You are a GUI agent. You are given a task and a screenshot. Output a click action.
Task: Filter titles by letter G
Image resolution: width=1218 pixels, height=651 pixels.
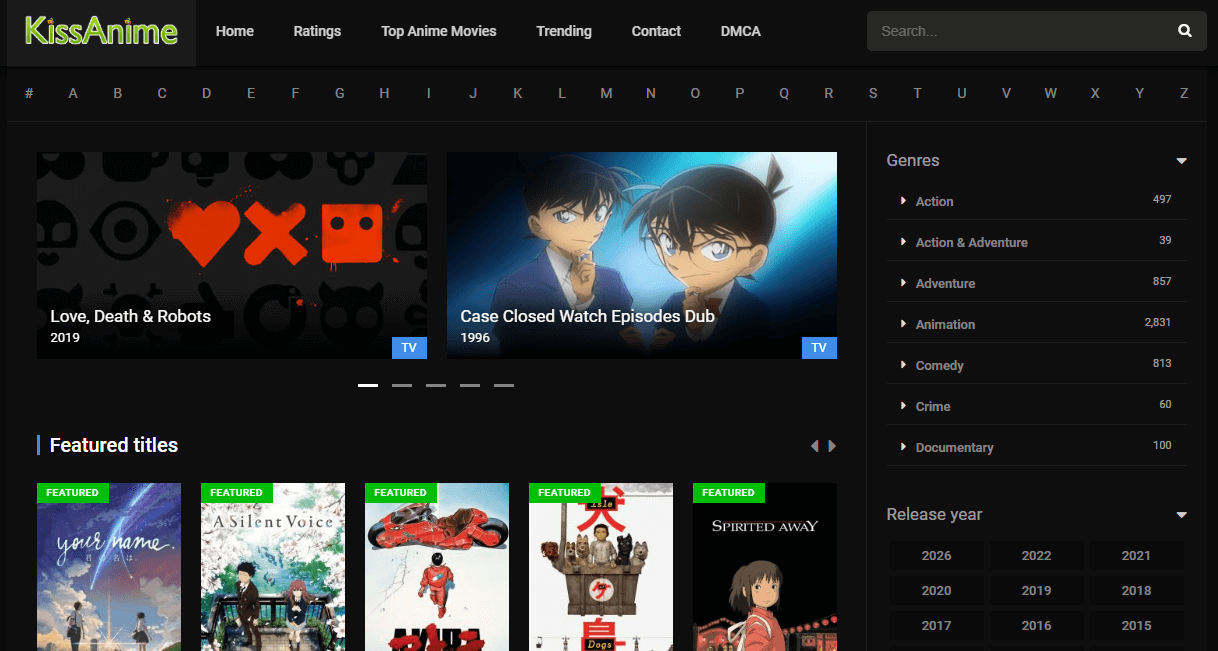[340, 93]
